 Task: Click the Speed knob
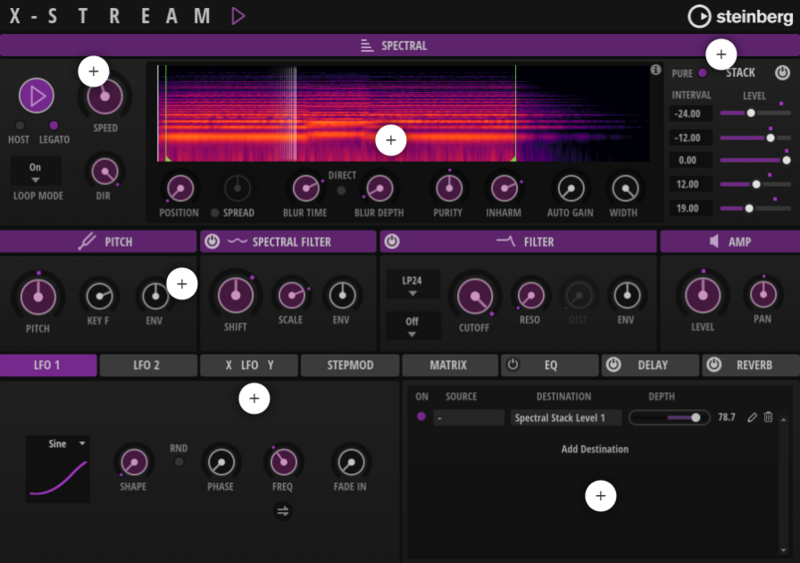click(105, 96)
